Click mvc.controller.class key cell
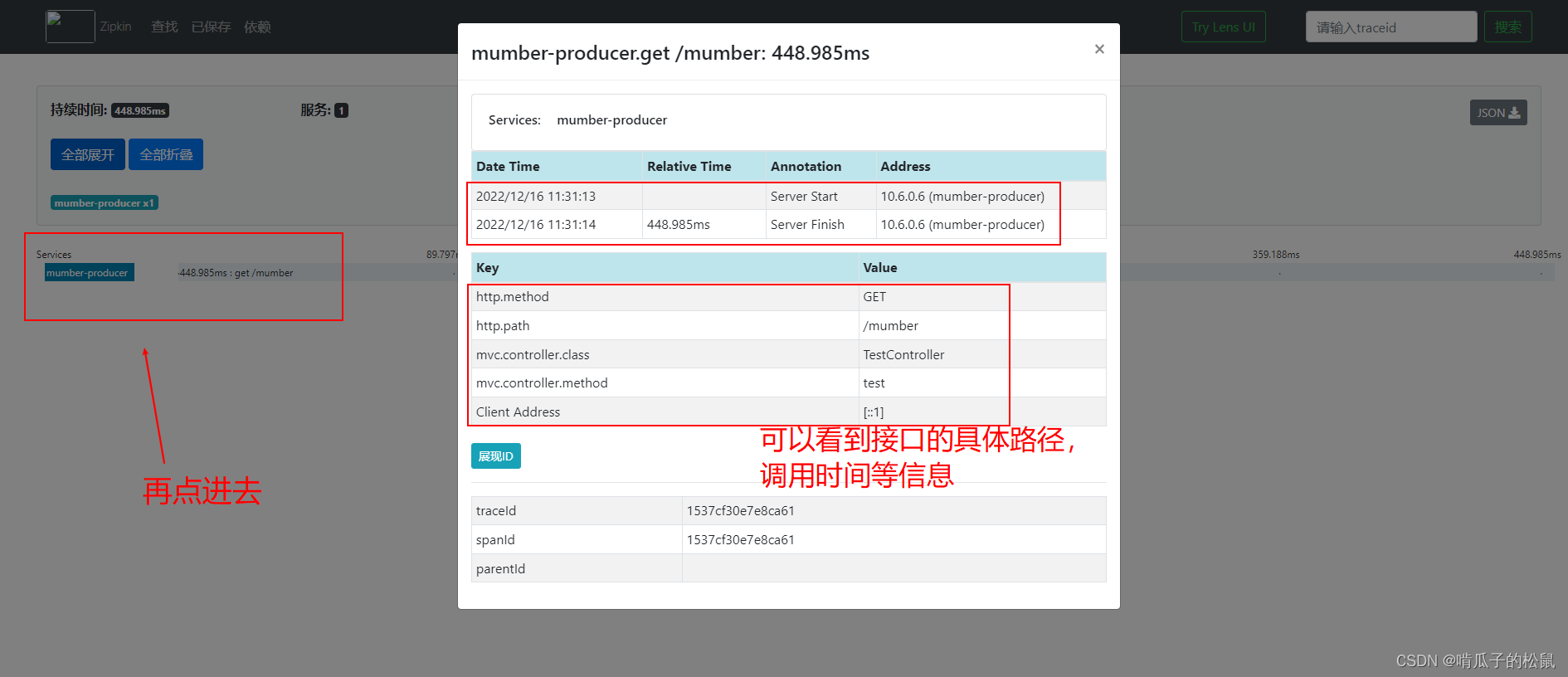1568x677 pixels. 665,354
